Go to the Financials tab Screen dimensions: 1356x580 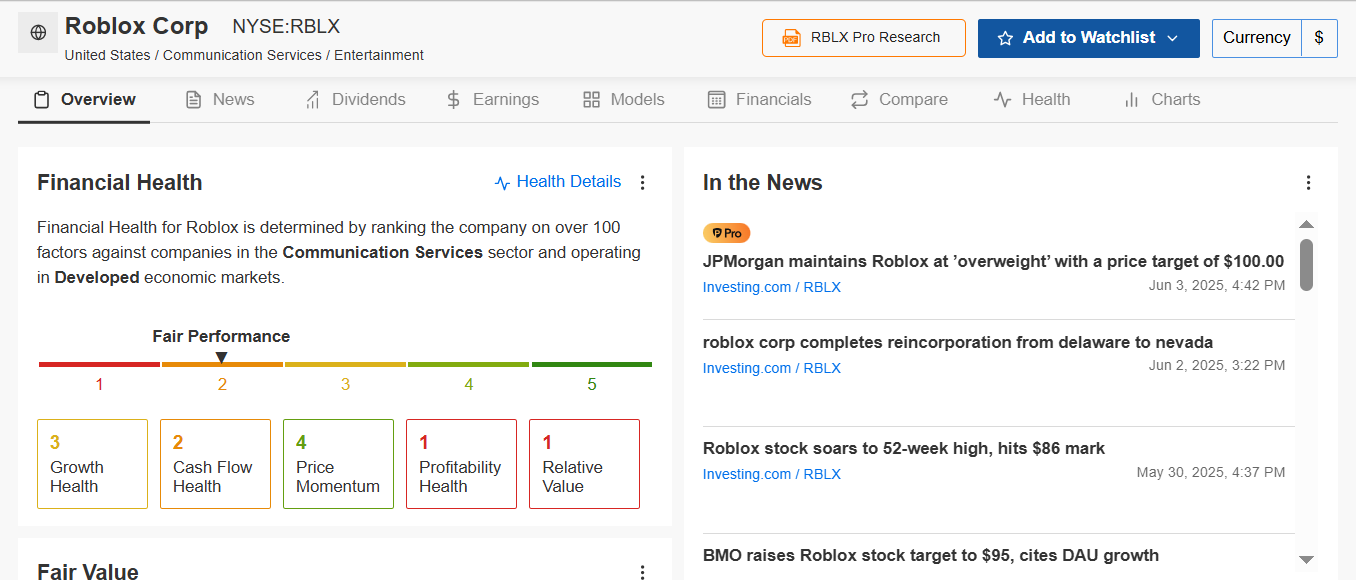(760, 99)
